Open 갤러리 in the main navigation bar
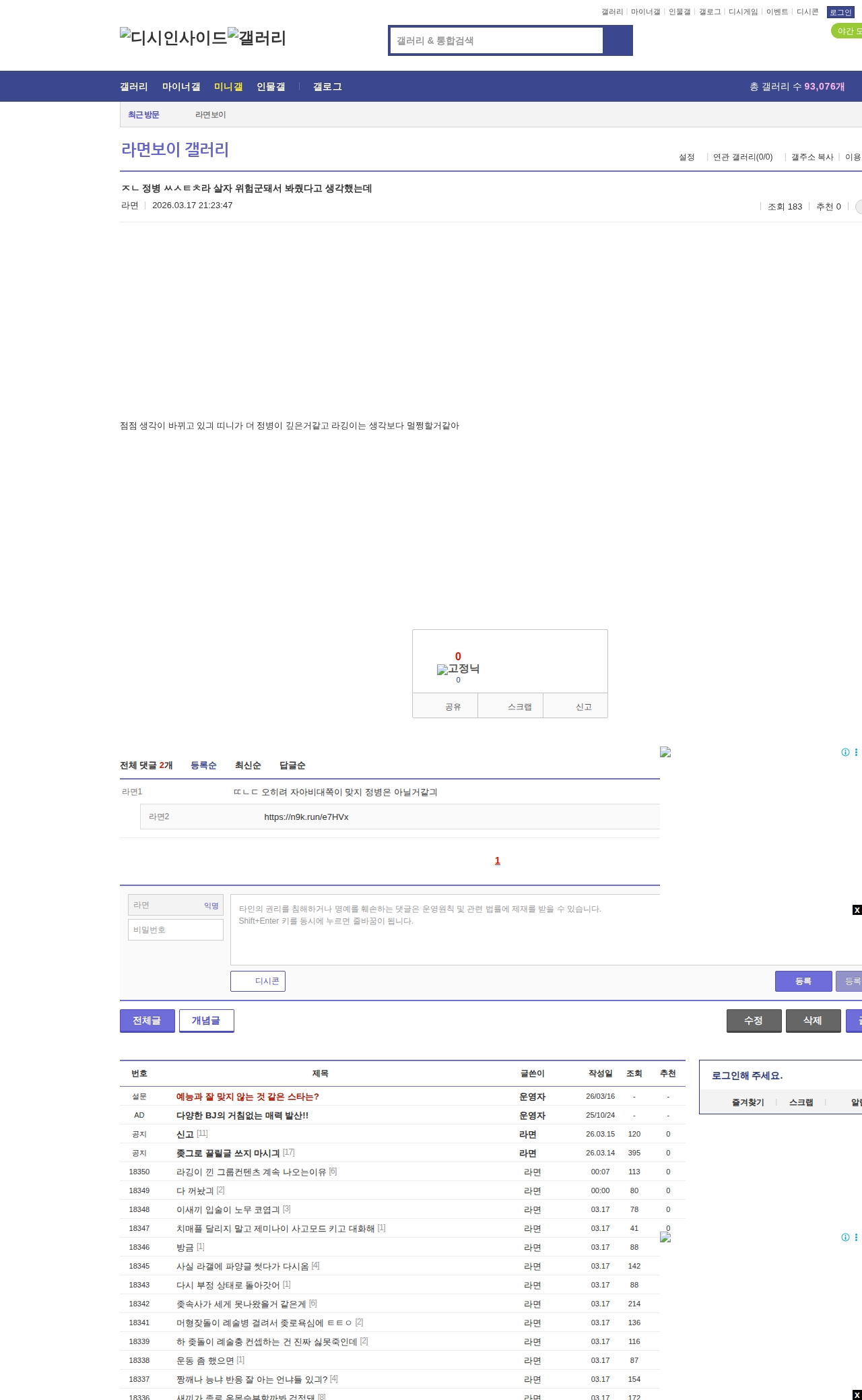 point(134,86)
